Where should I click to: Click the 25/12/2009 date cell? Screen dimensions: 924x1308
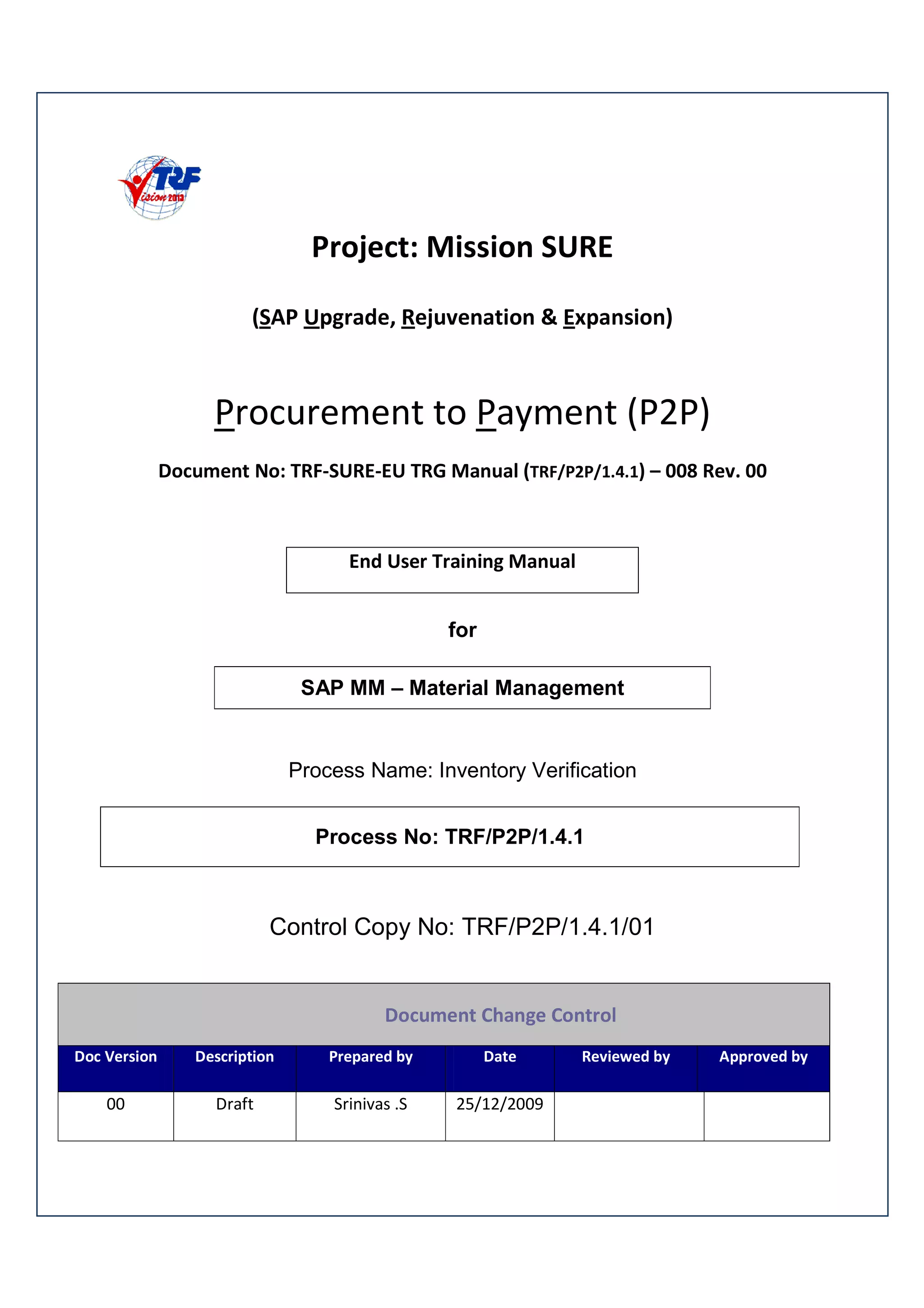[x=500, y=1104]
